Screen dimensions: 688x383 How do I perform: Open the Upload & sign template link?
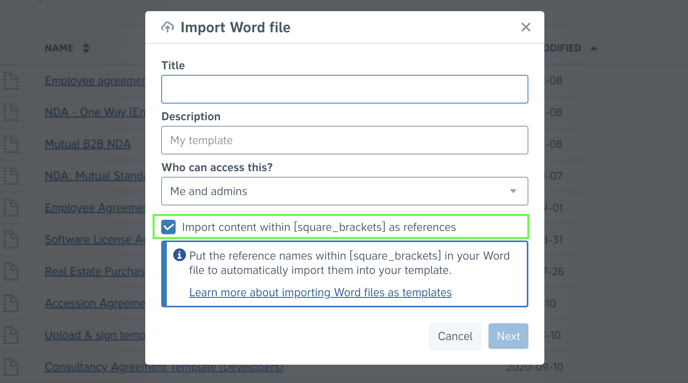95,335
